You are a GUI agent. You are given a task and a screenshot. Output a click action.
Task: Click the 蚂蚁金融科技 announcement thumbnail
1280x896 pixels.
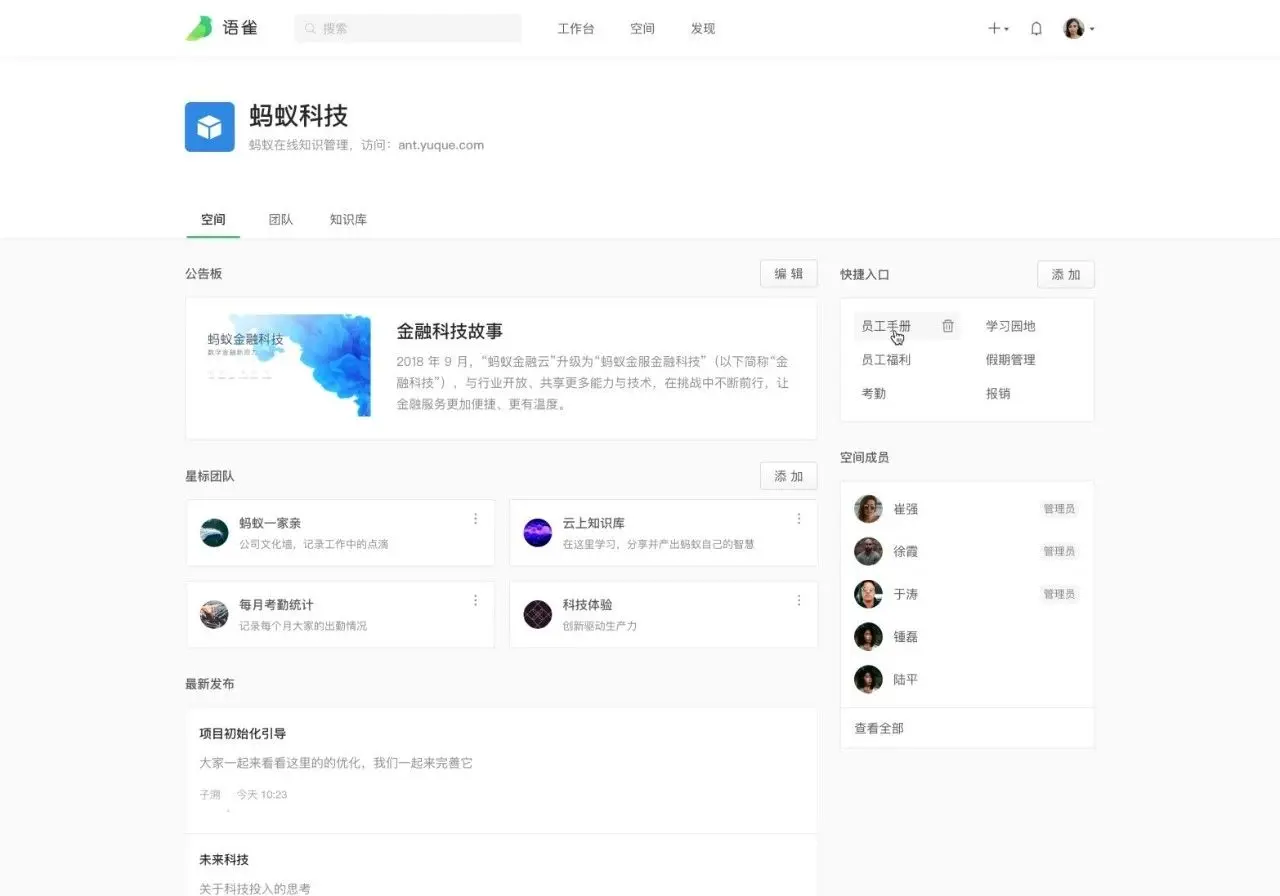tap(286, 366)
